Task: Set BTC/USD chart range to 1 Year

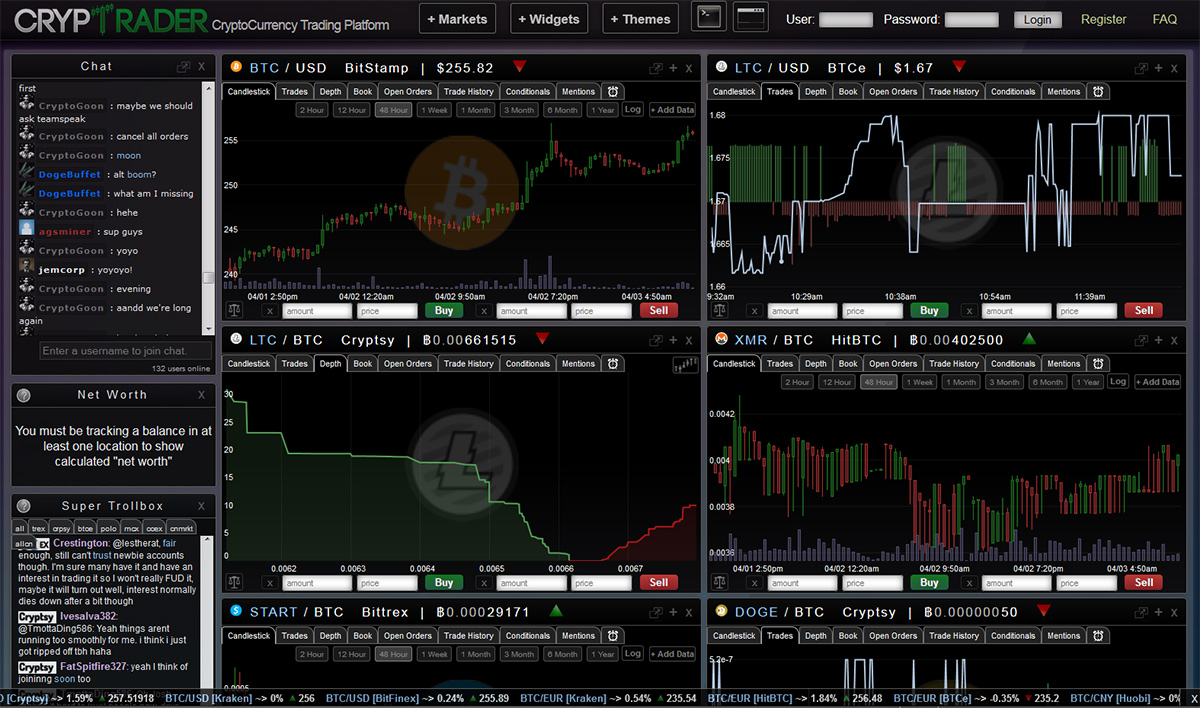Action: (603, 110)
